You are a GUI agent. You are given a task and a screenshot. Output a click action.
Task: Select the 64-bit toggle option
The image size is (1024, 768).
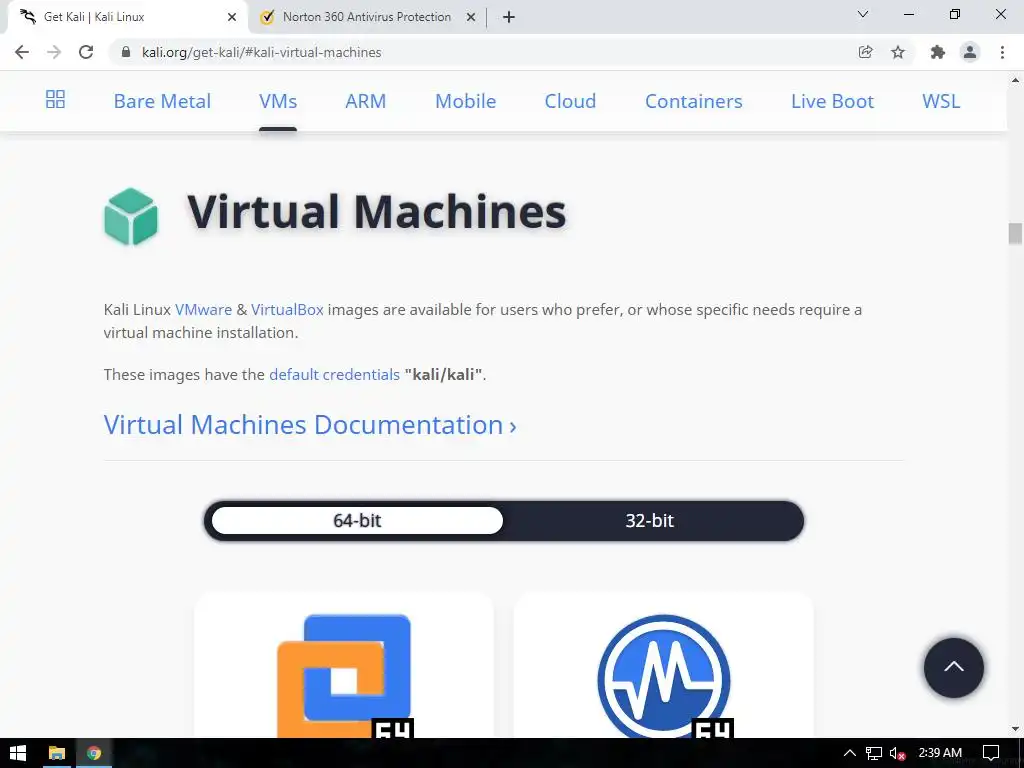pyautogui.click(x=357, y=520)
